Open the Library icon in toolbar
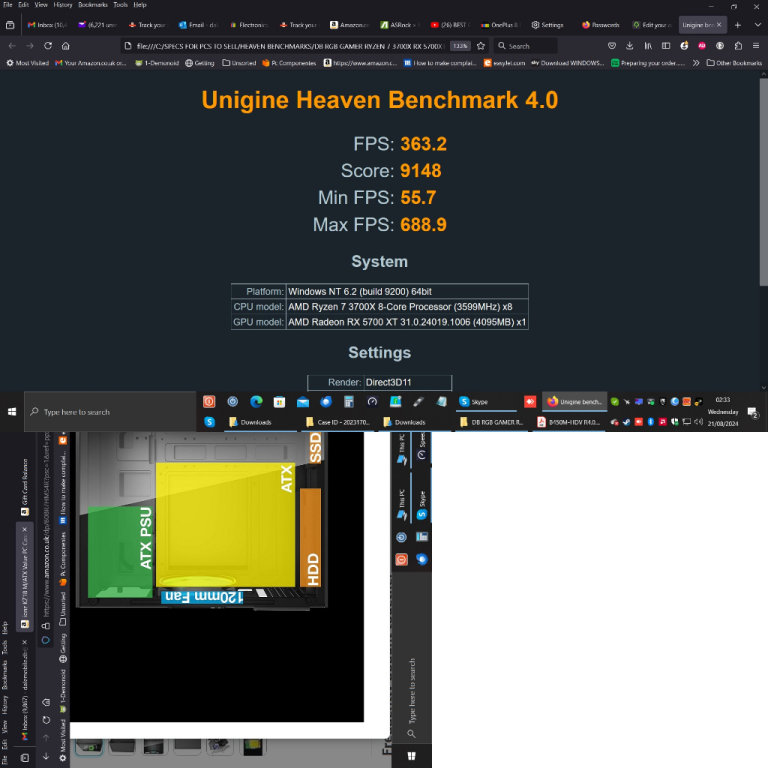The height and width of the screenshot is (768, 768). [648, 46]
